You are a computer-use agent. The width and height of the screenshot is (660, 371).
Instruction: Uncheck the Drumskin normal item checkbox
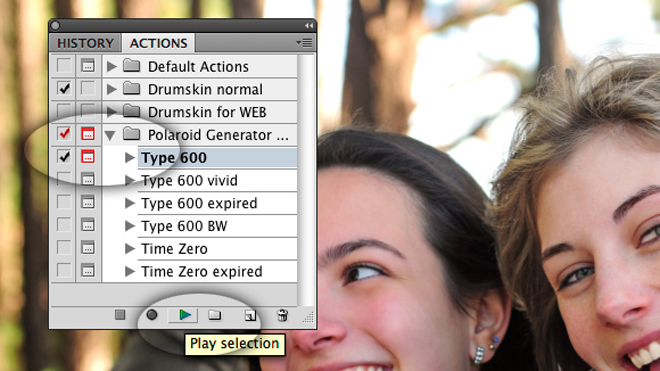[64, 88]
